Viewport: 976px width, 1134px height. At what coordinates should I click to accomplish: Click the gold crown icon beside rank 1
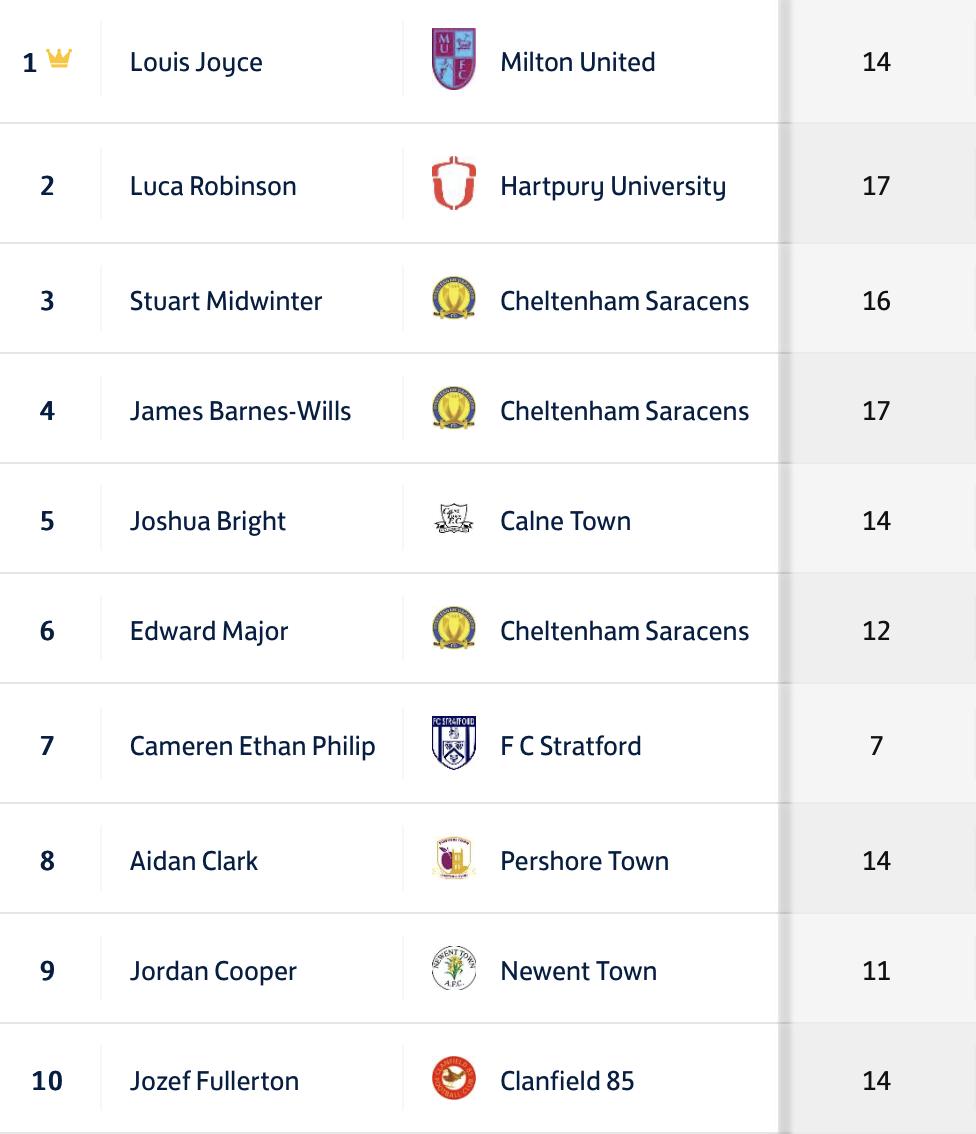point(59,60)
